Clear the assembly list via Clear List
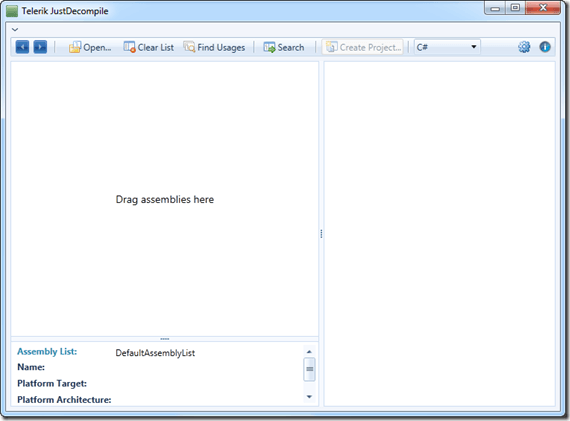 148,47
